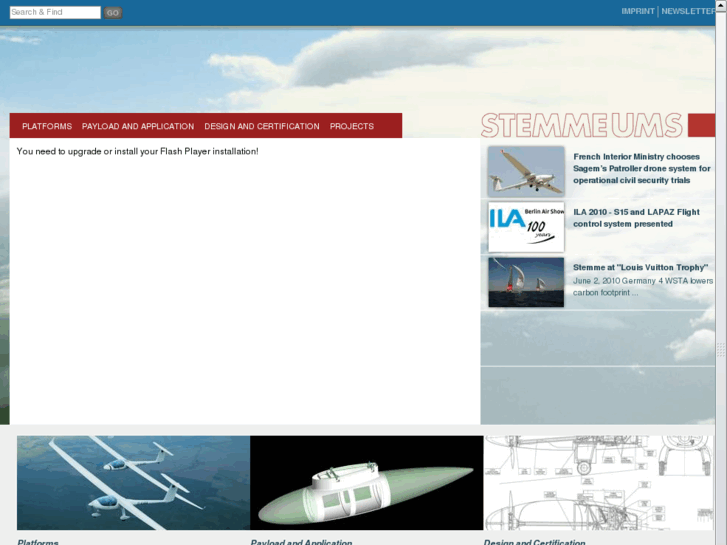
Task: Open the ILA 2010 S15 and LAPAZ headline
Action: (636, 218)
